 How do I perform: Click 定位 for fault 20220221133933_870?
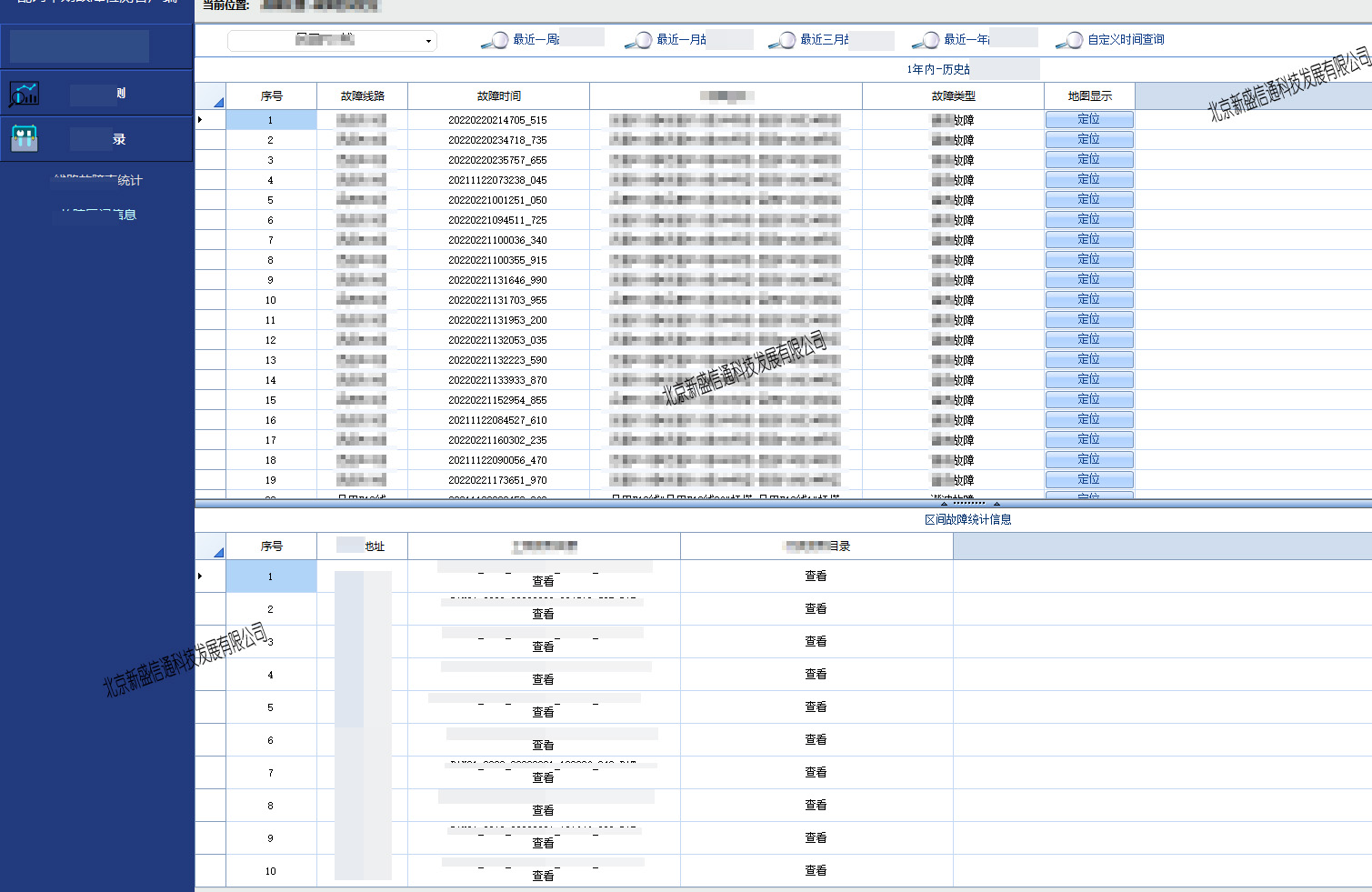1089,379
